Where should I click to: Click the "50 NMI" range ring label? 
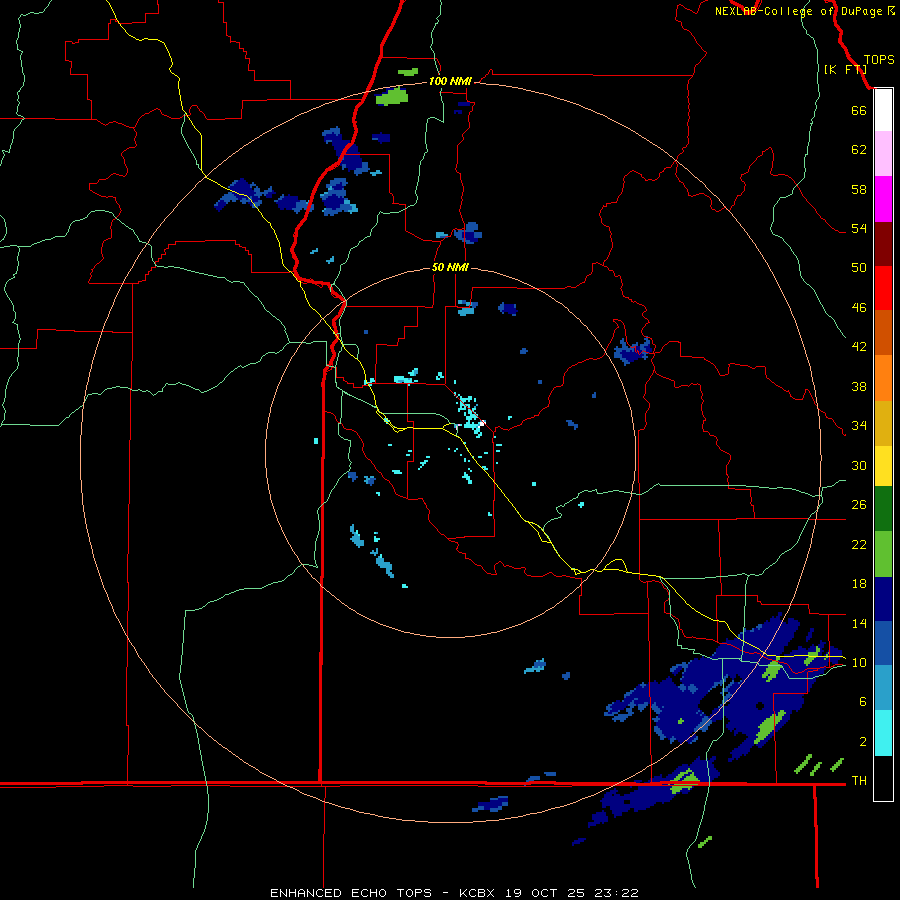450,267
